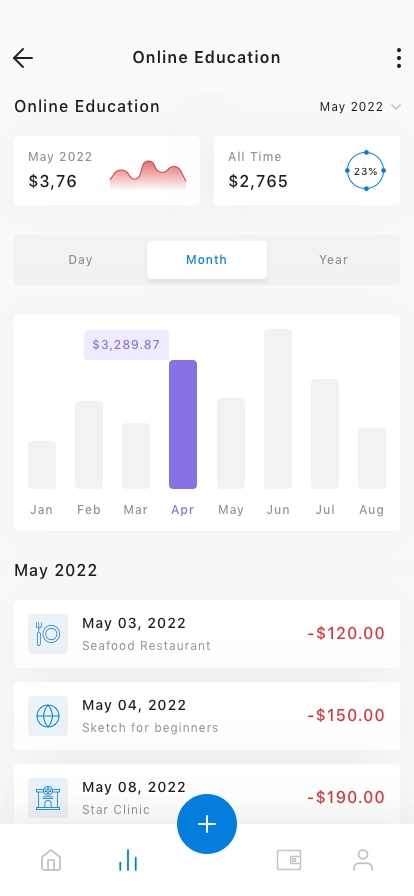Click the fork and plate restaurant icon
This screenshot has width=414, height=896.
(x=48, y=634)
